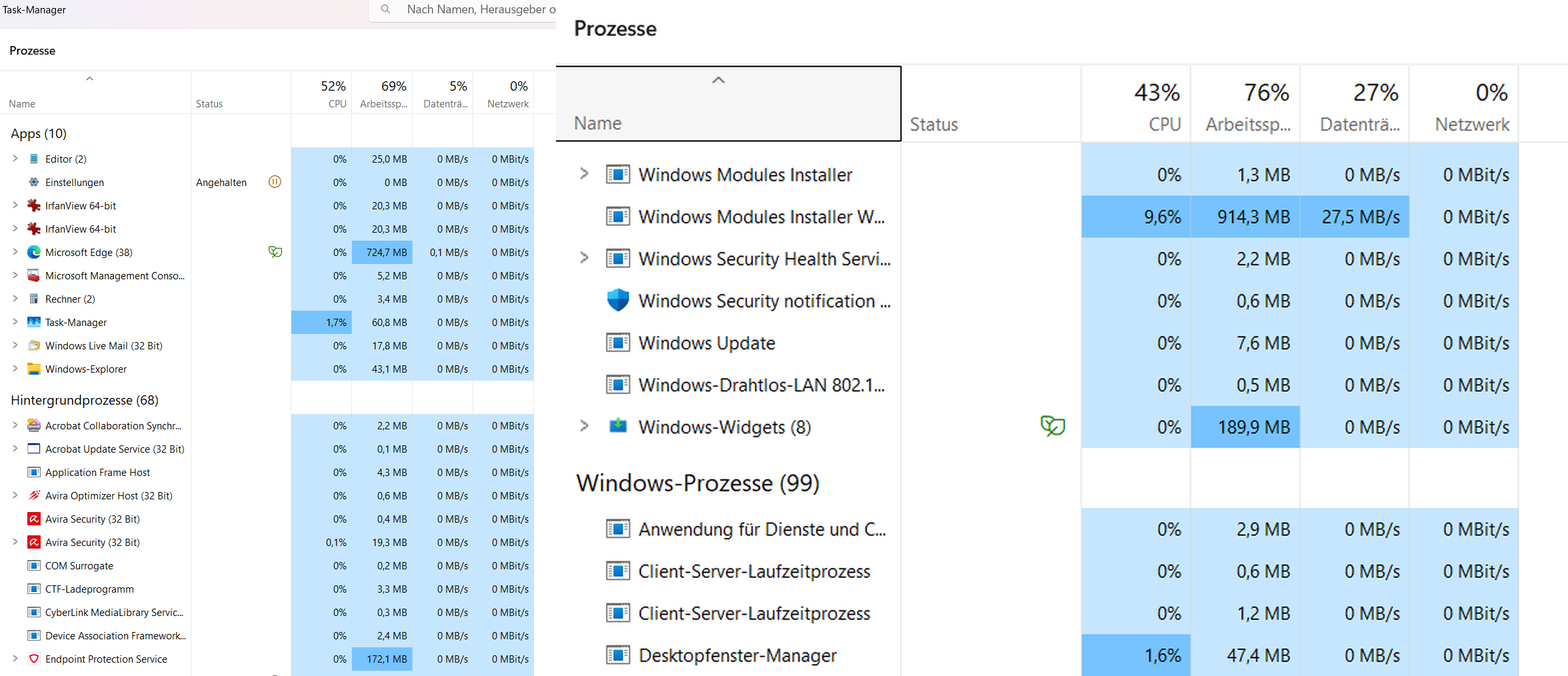Select the Angehalten status text

221,182
